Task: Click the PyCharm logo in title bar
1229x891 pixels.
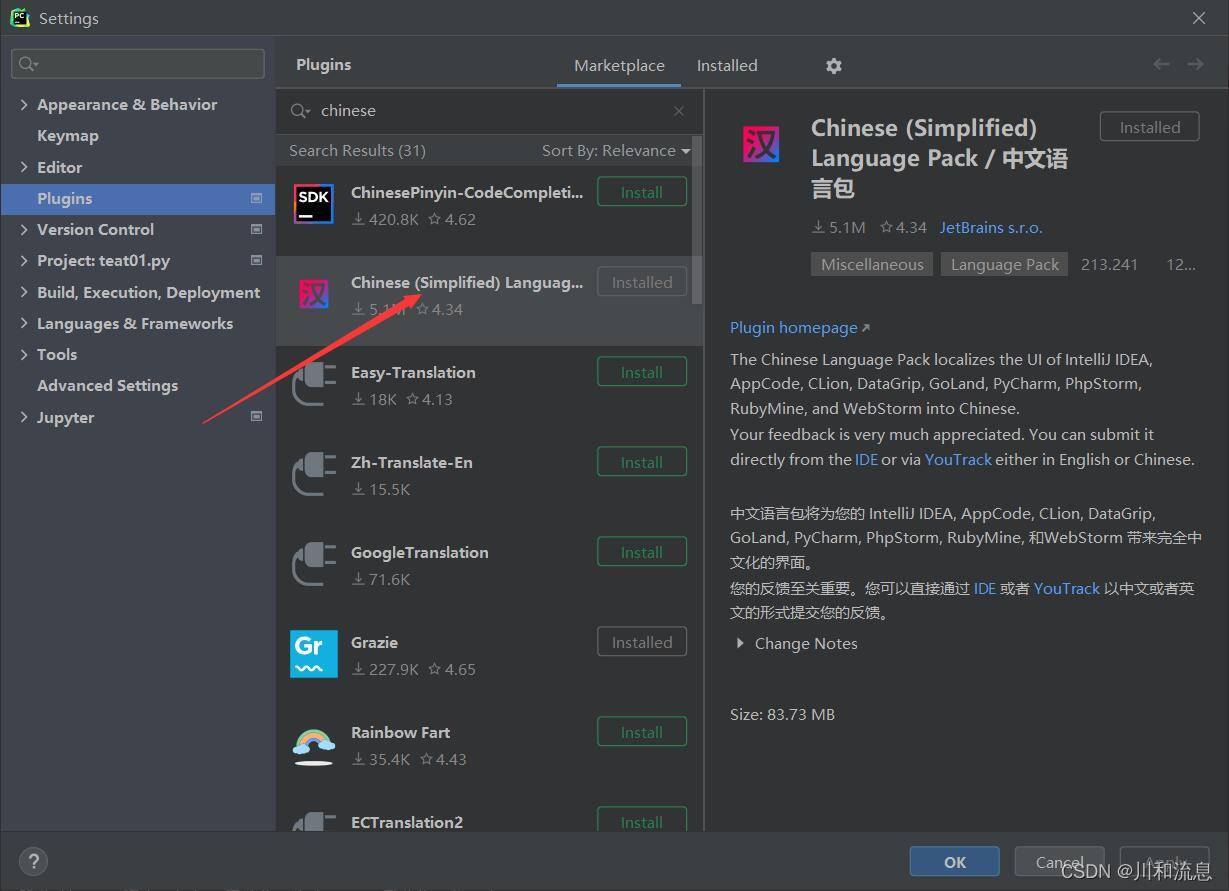Action: coord(20,18)
